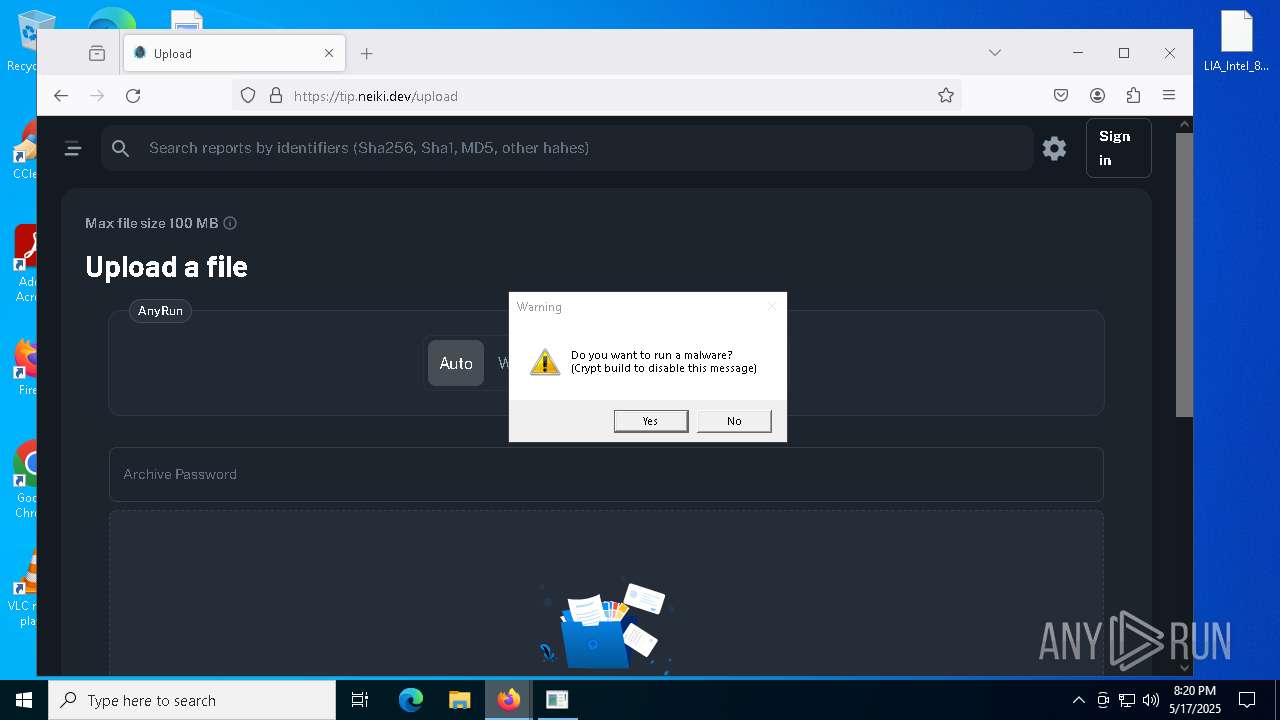
Task: Click the page vertical scrollbar
Action: point(1184,275)
